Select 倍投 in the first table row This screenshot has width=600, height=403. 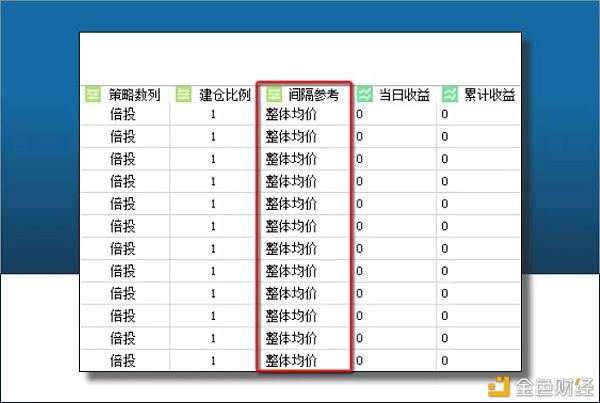[x=123, y=114]
